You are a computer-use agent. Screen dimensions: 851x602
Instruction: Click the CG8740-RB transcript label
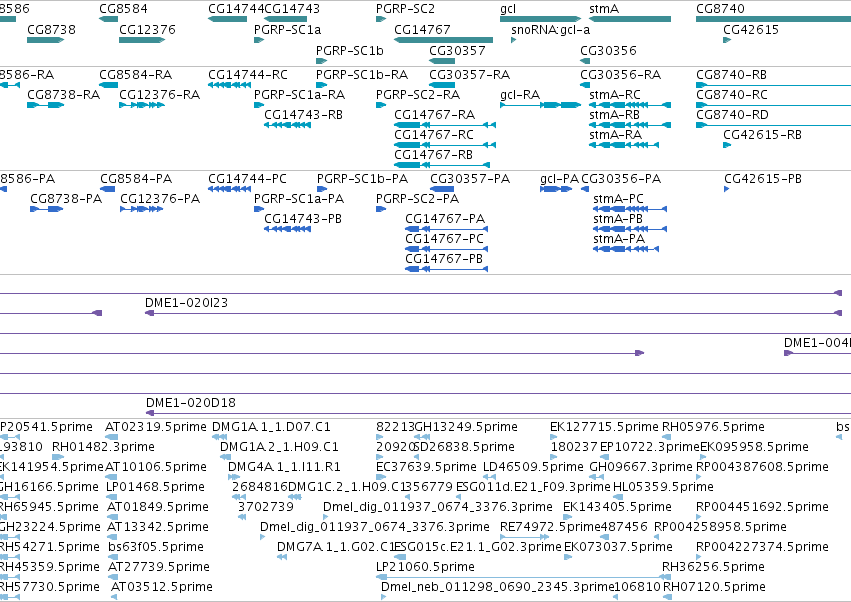[732, 75]
